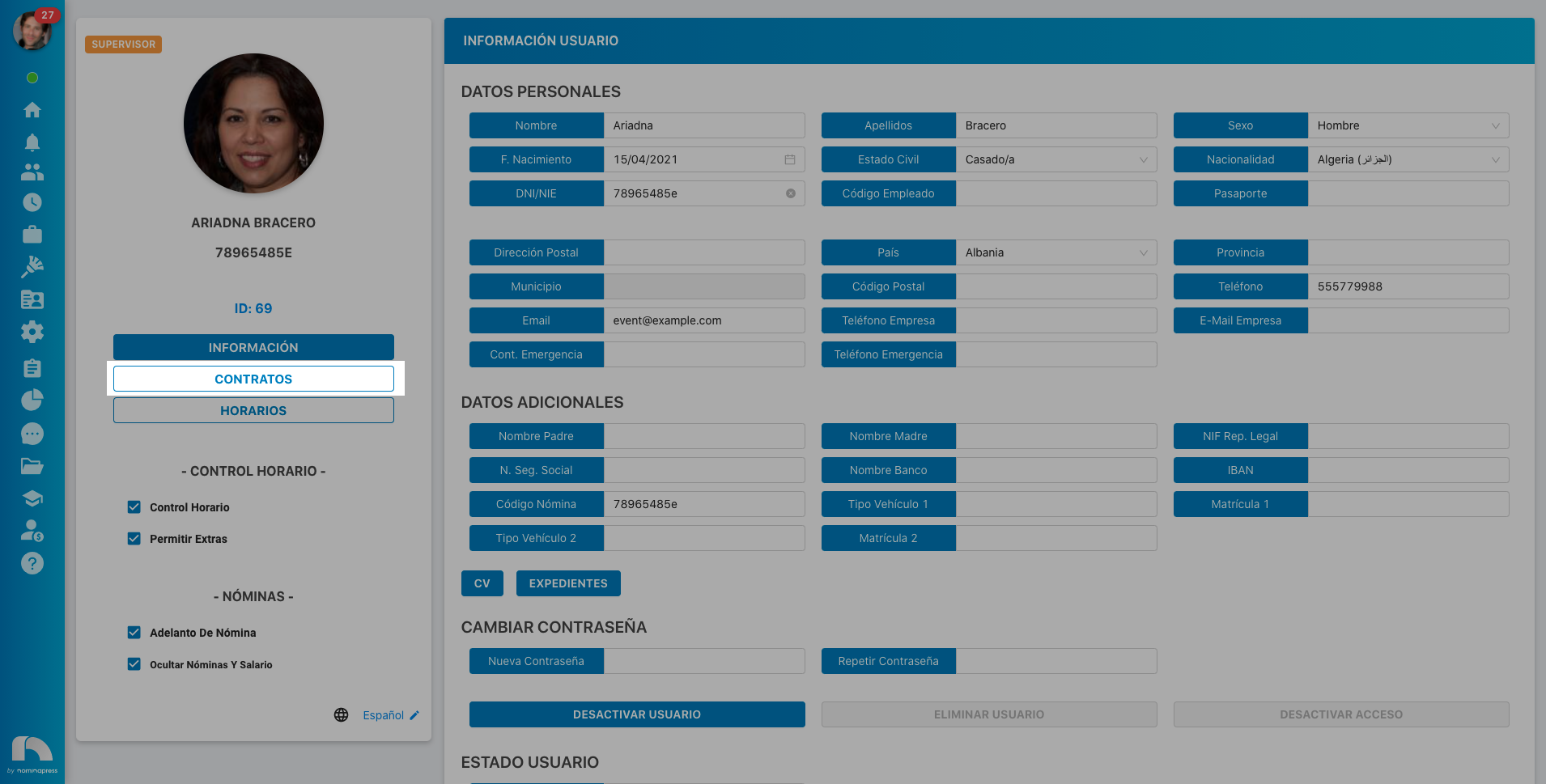1546x784 pixels.
Task: Click the pencil edit icon next to Español
Action: click(414, 715)
